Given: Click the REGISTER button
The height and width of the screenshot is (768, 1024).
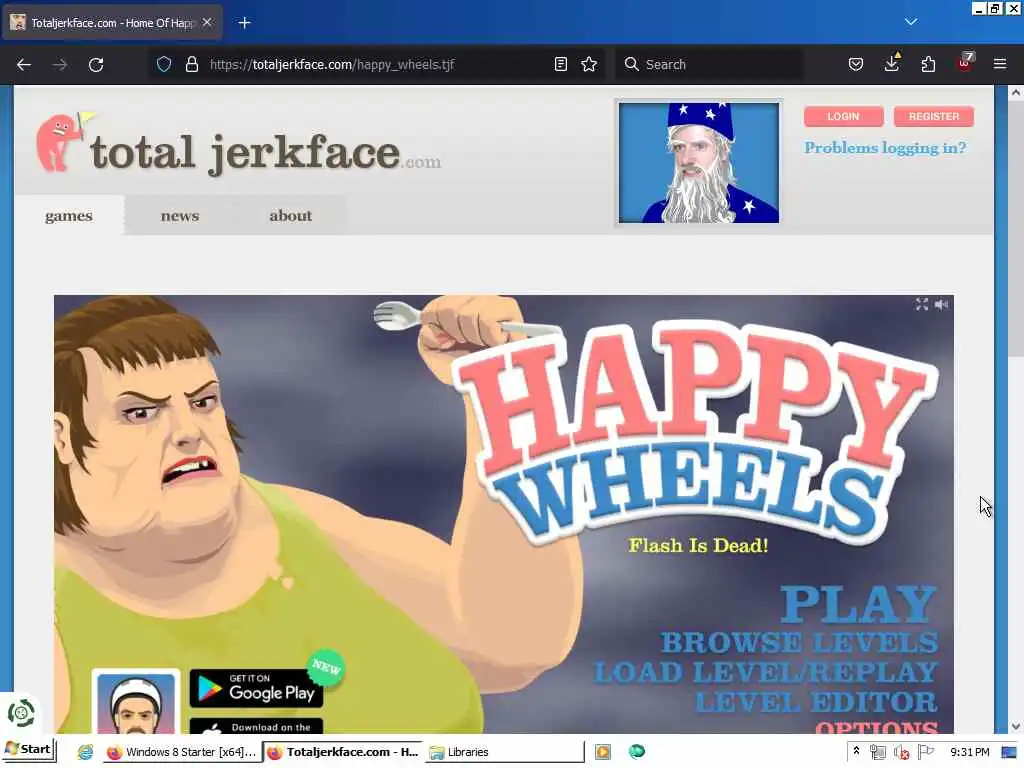Looking at the screenshot, I should tap(933, 116).
